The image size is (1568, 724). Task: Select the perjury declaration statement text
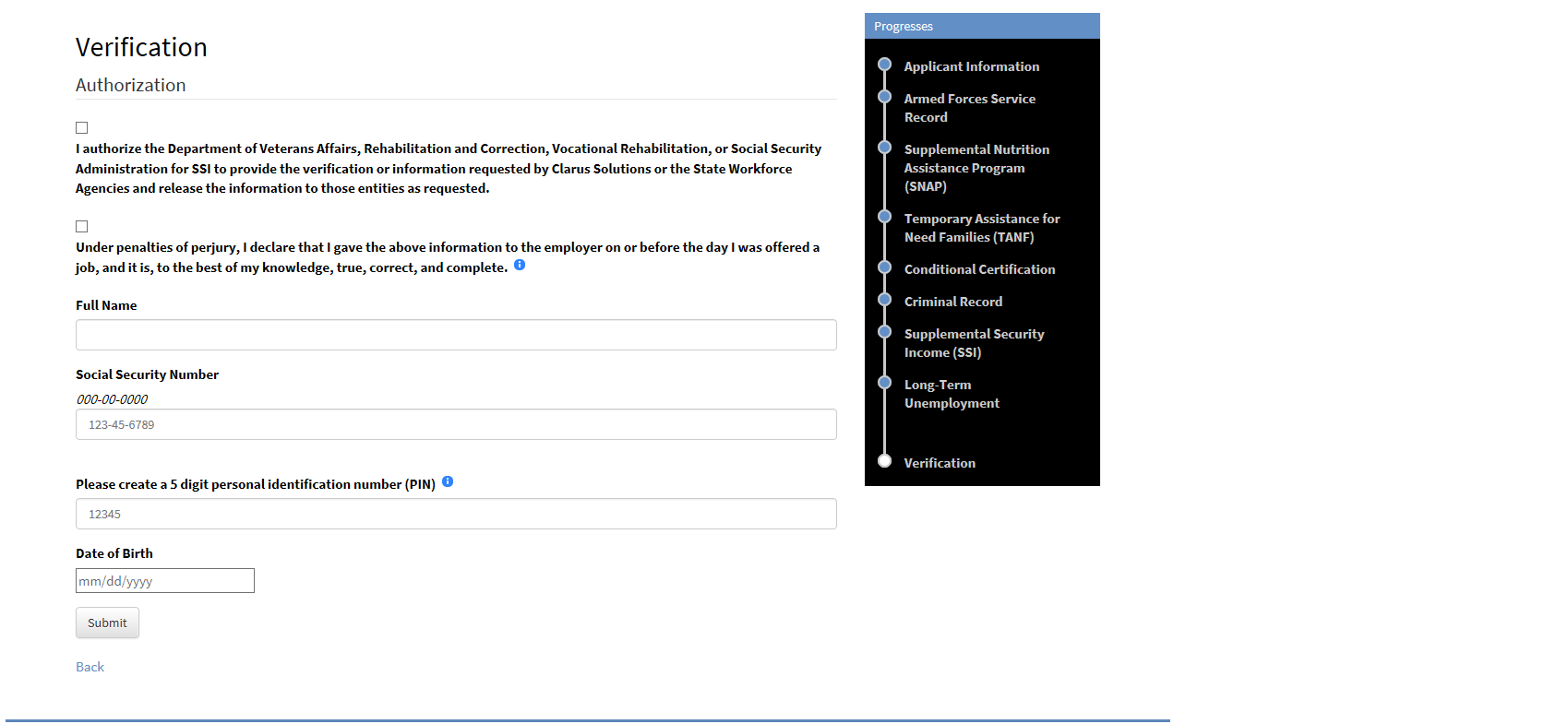click(448, 257)
